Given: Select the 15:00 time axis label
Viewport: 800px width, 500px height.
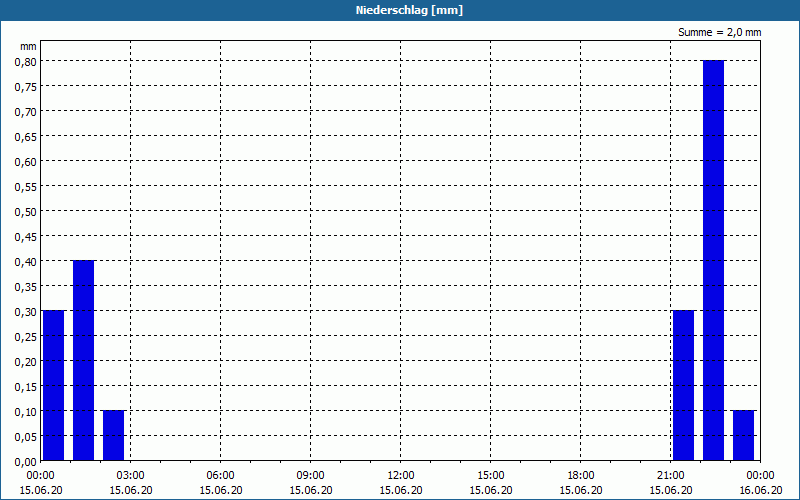Looking at the screenshot, I should tap(491, 476).
